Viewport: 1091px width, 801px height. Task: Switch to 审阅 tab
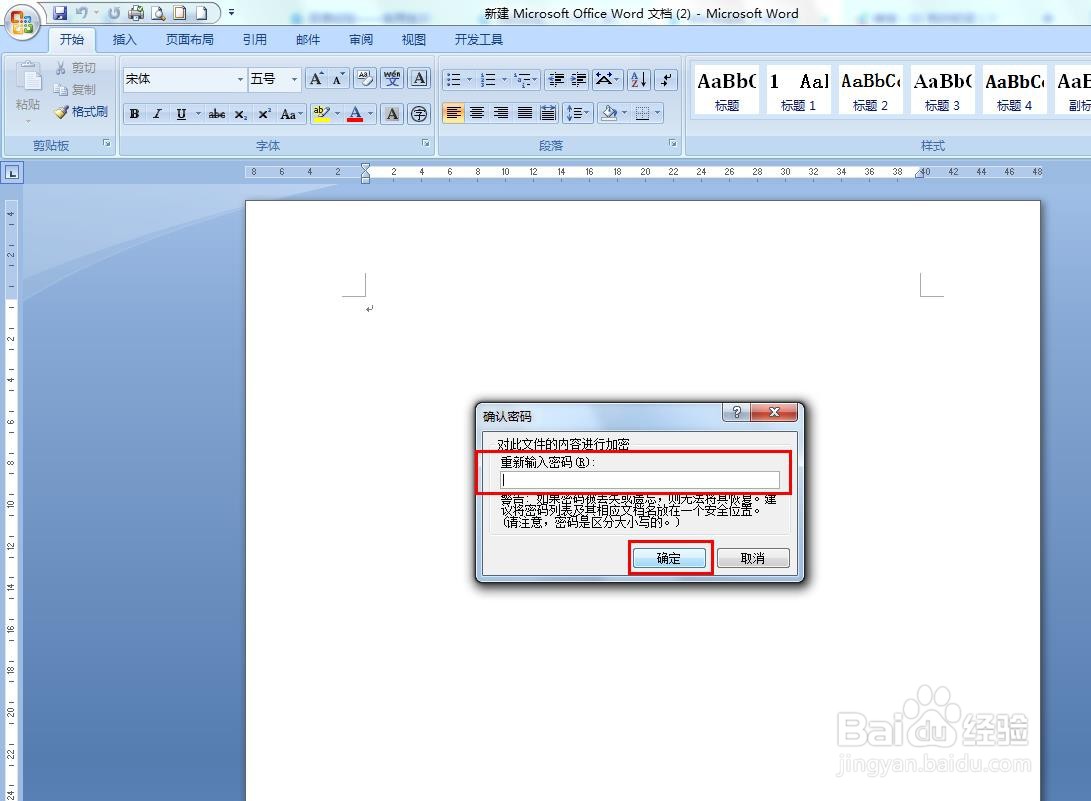point(360,40)
